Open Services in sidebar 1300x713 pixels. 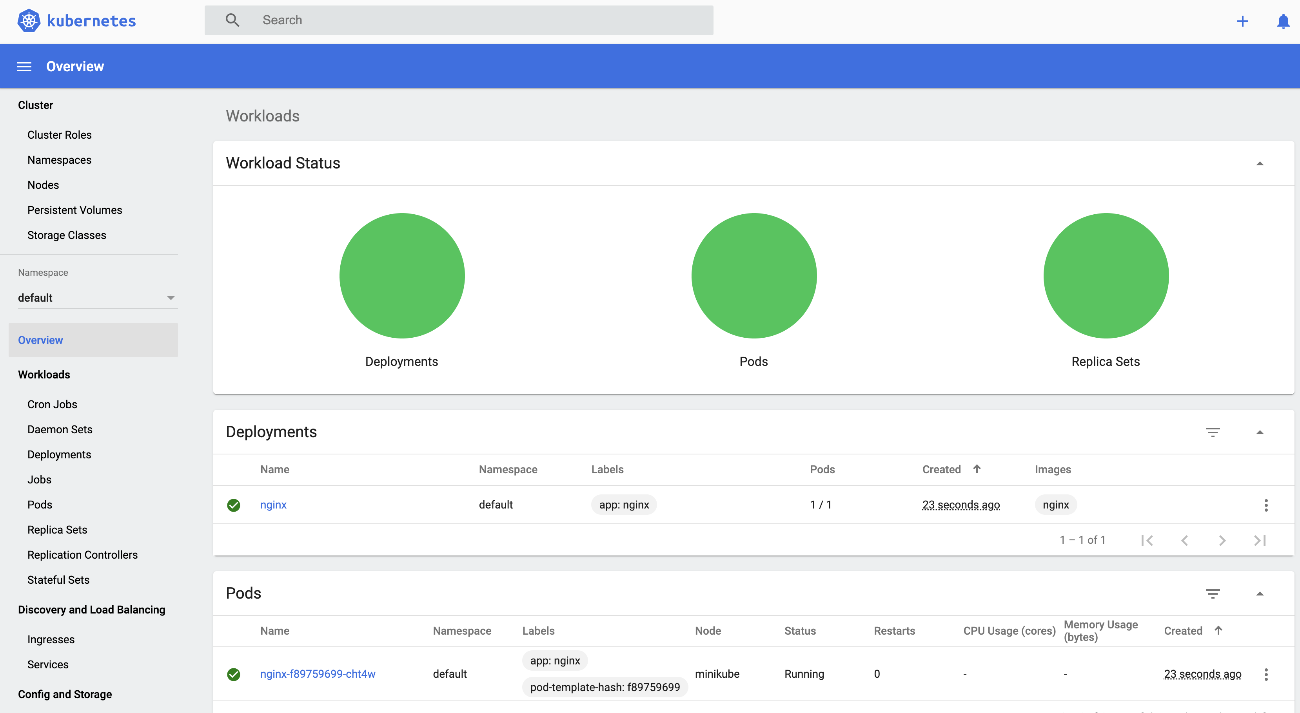click(x=48, y=664)
